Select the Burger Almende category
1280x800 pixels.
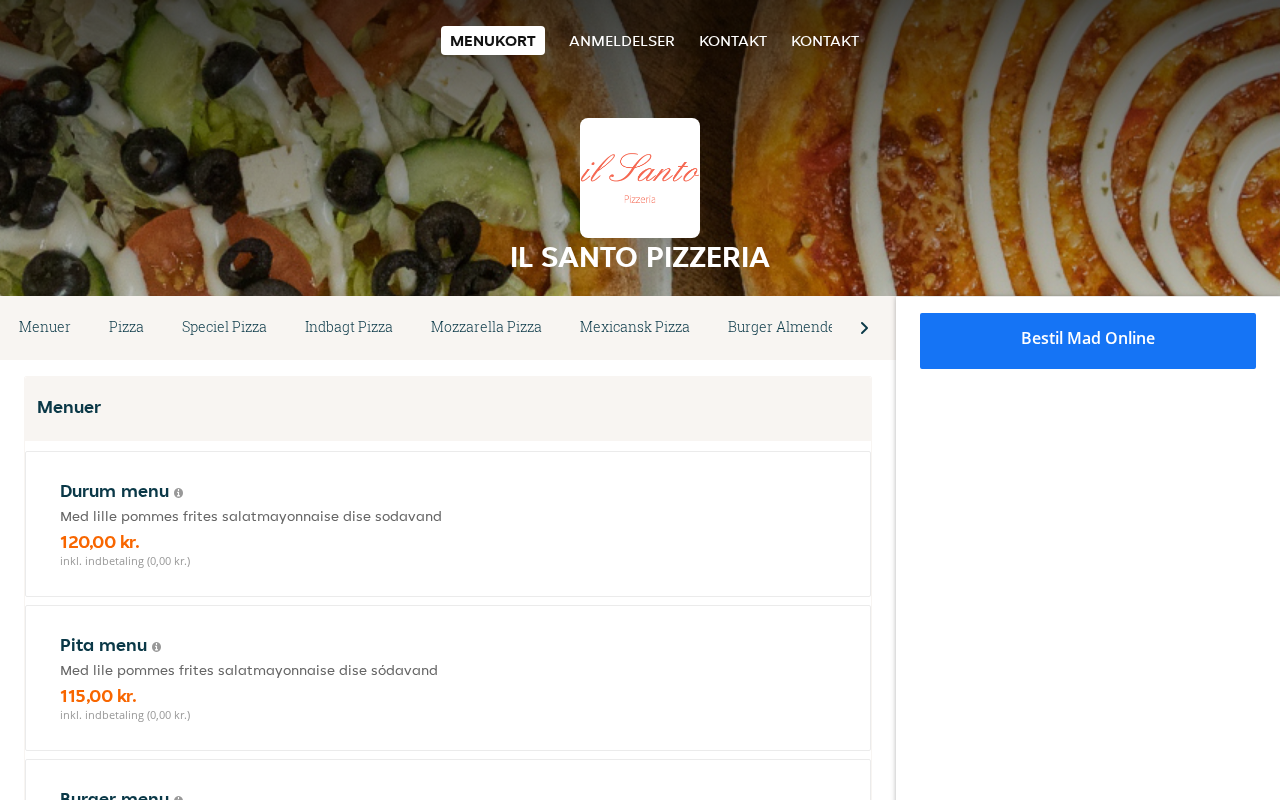[x=780, y=327]
